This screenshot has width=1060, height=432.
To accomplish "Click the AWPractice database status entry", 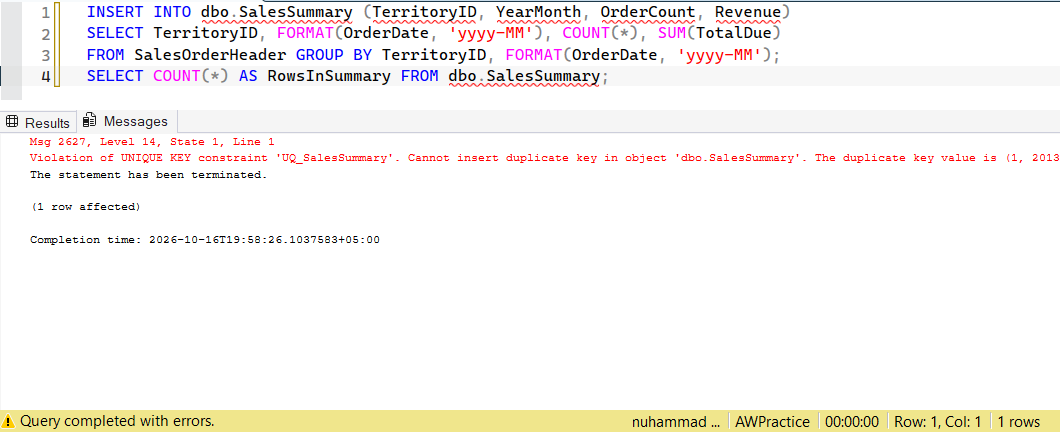I will tap(771, 421).
